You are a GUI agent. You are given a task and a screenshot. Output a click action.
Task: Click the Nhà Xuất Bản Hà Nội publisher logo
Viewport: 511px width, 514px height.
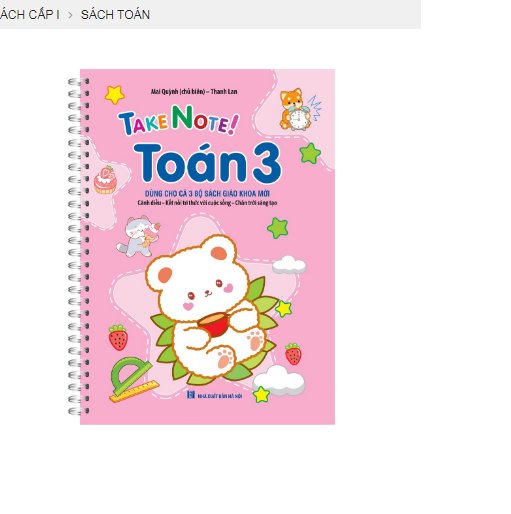(215, 395)
